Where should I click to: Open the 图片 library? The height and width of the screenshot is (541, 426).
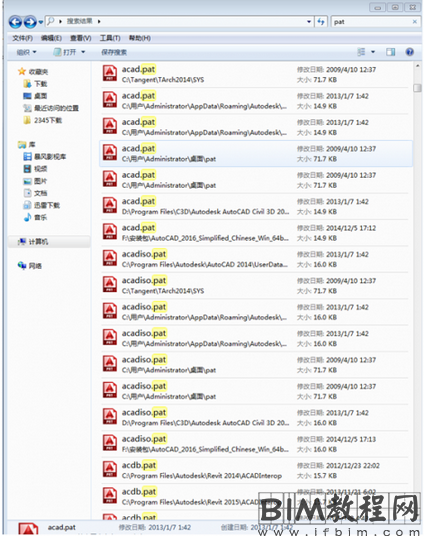click(x=40, y=181)
